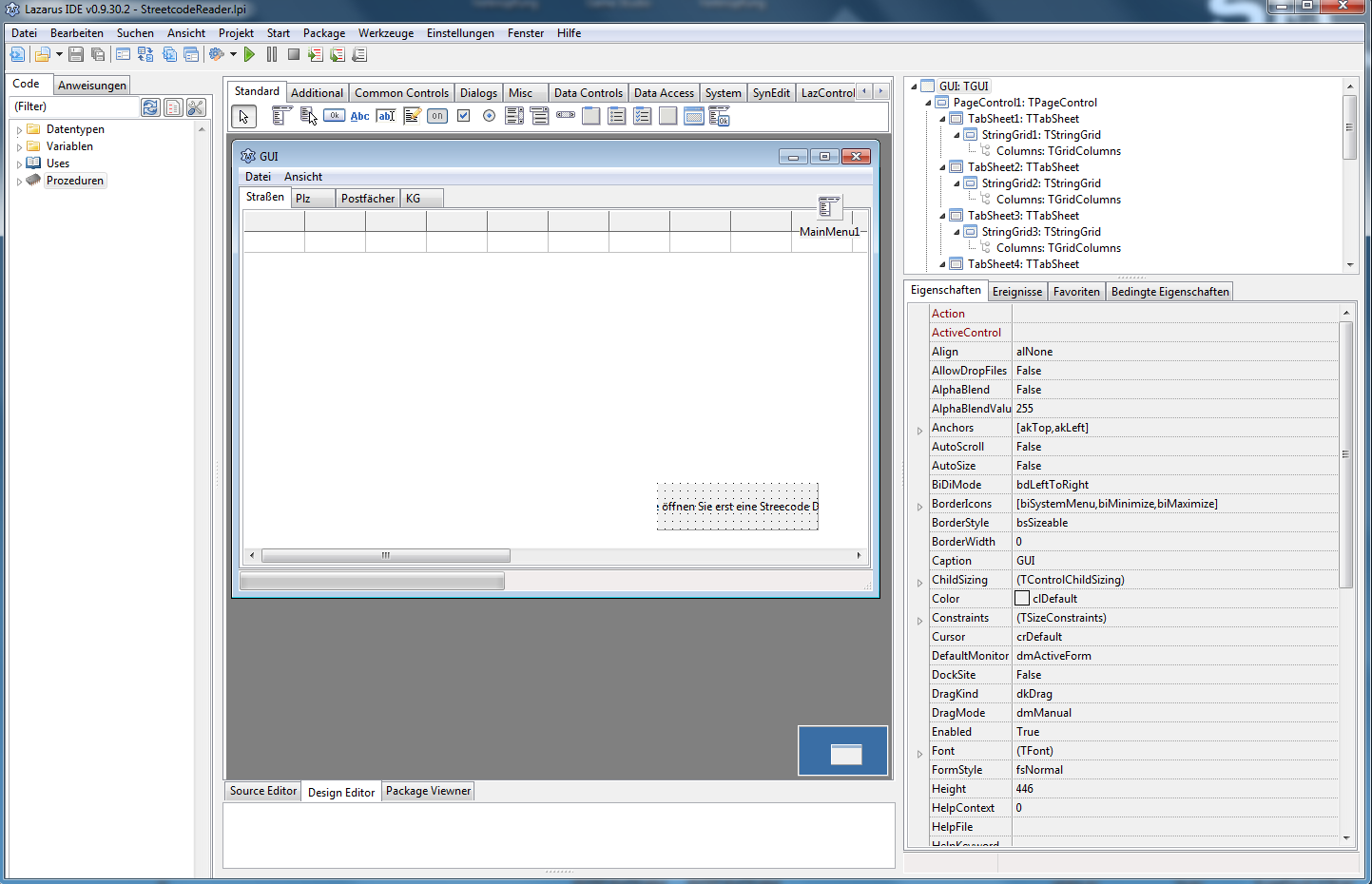Image resolution: width=1372 pixels, height=884 pixels.
Task: Switch to the Additional component palette tab
Action: (x=317, y=93)
